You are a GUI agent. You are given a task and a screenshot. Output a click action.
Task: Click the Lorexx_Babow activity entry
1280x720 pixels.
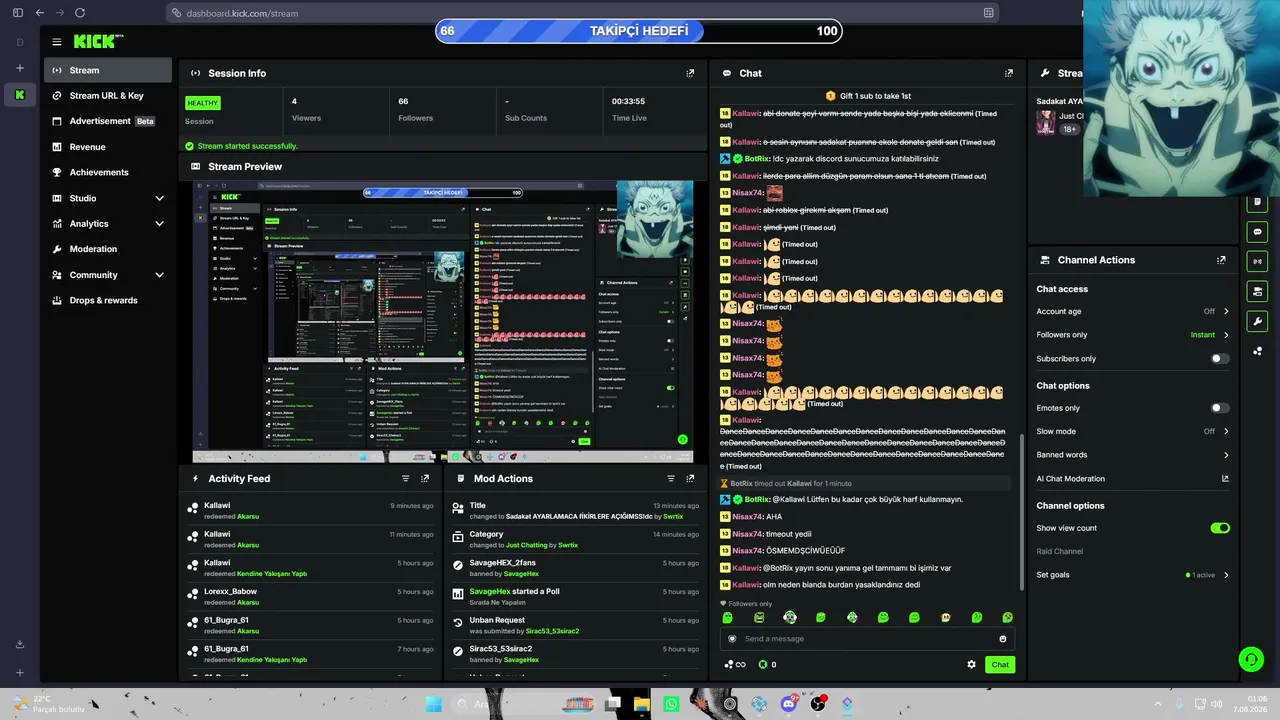pyautogui.click(x=311, y=597)
